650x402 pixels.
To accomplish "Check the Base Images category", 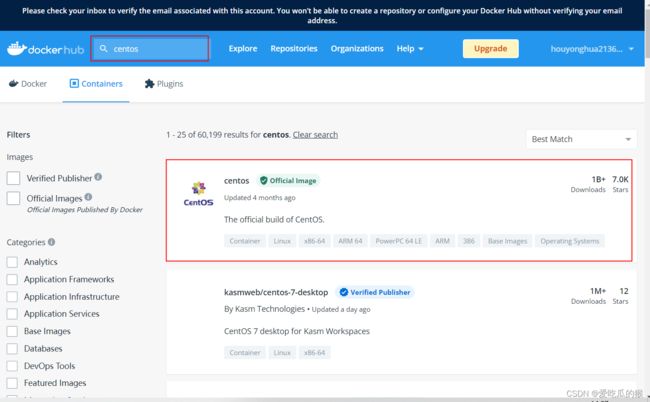I will coord(12,331).
